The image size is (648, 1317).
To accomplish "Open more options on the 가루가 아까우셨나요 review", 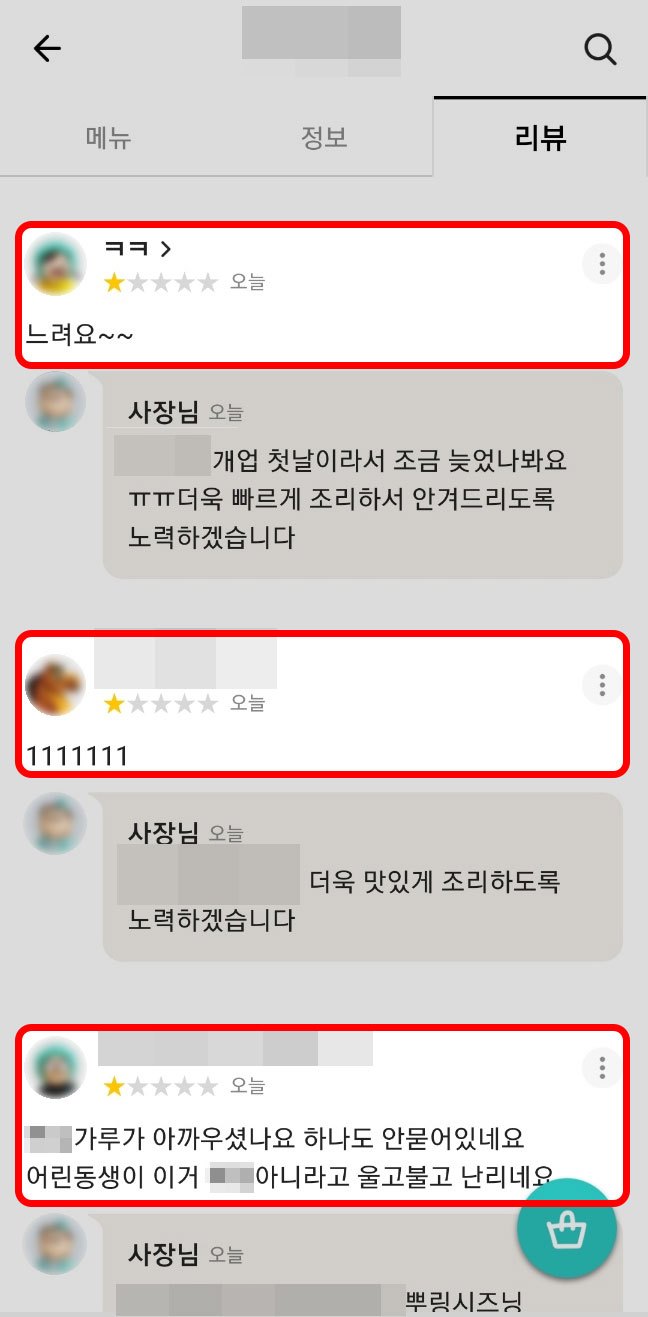I will [x=602, y=1068].
